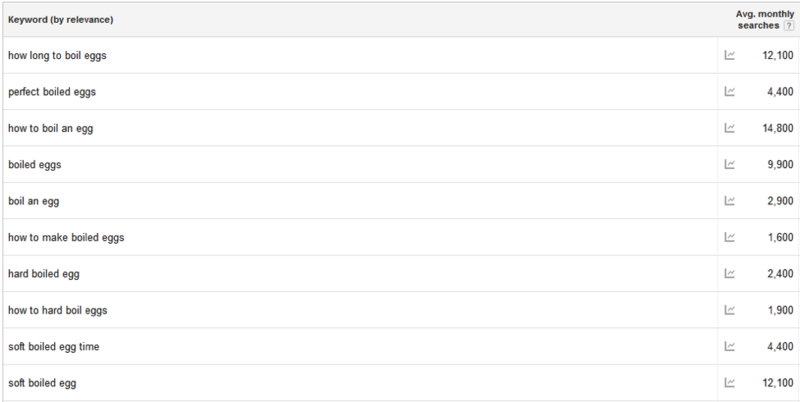800x402 pixels.
Task: Open trend chart icon for 'perfect boiled eggs'
Action: coord(730,91)
